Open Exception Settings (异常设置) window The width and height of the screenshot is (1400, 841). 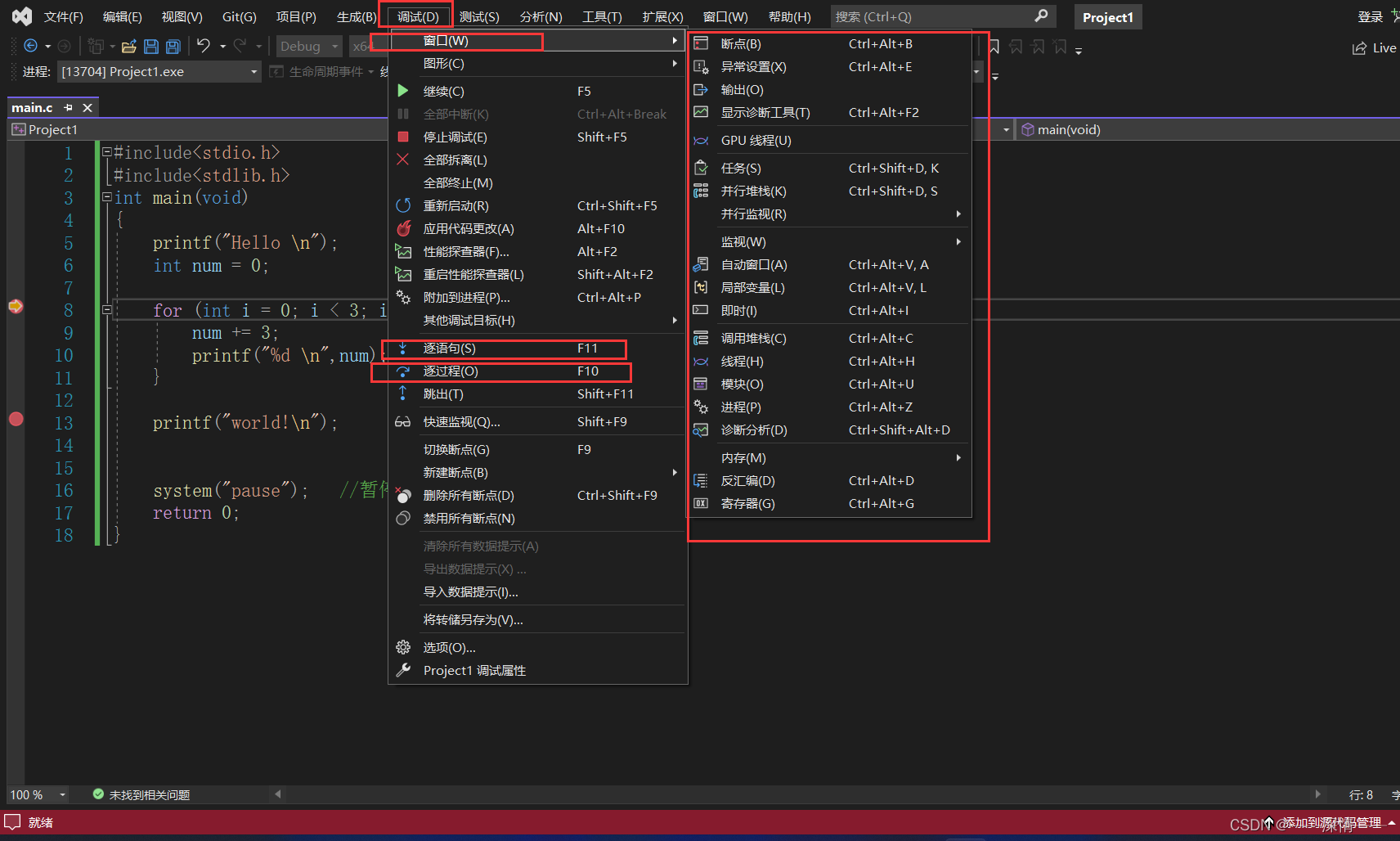pos(830,67)
